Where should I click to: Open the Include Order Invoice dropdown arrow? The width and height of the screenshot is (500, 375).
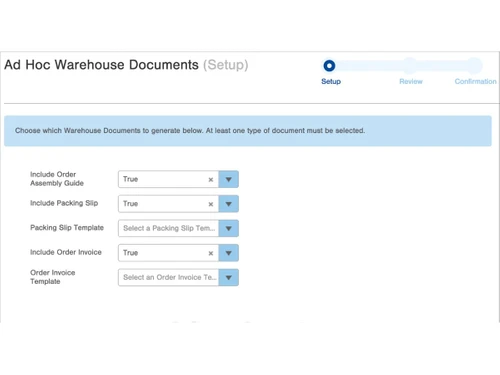(x=229, y=253)
